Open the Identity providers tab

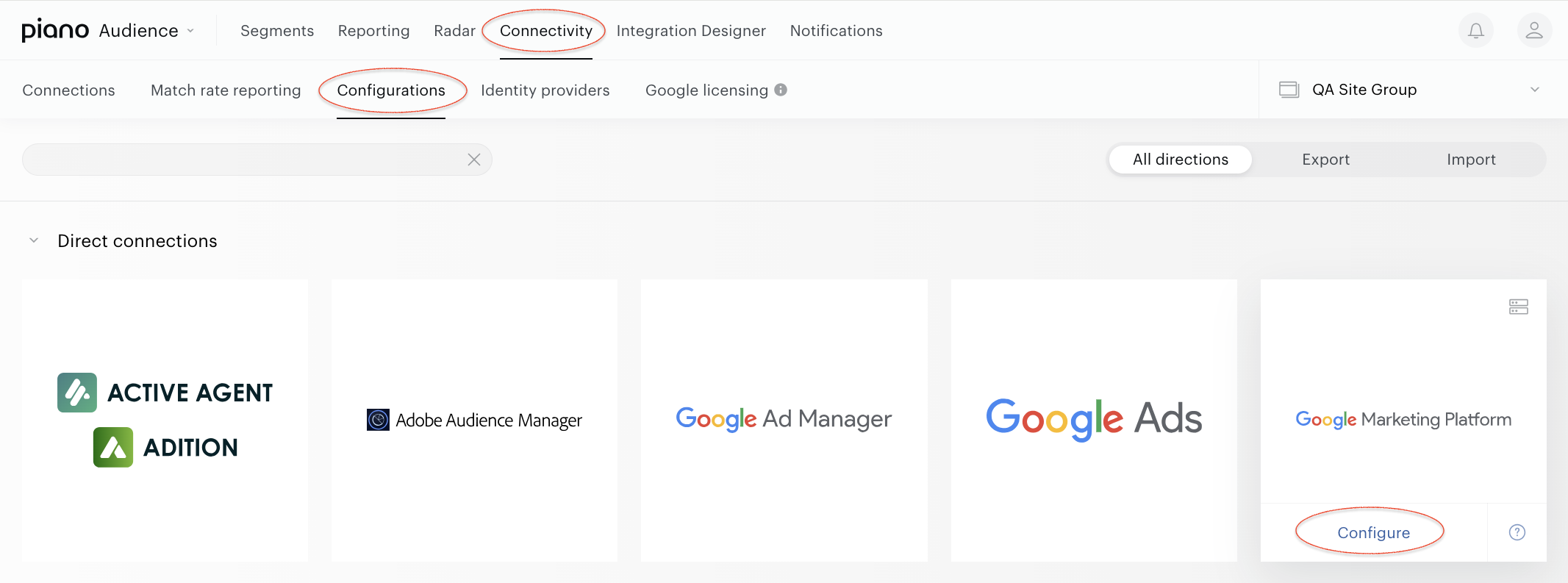click(545, 90)
